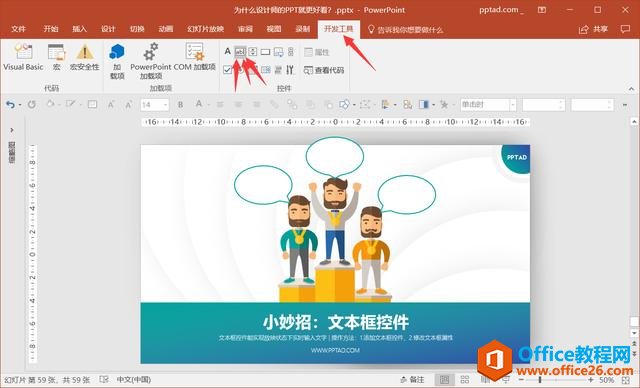Switch to Normal view in status bar
Image resolution: width=640 pixels, height=388 pixels.
[444, 380]
